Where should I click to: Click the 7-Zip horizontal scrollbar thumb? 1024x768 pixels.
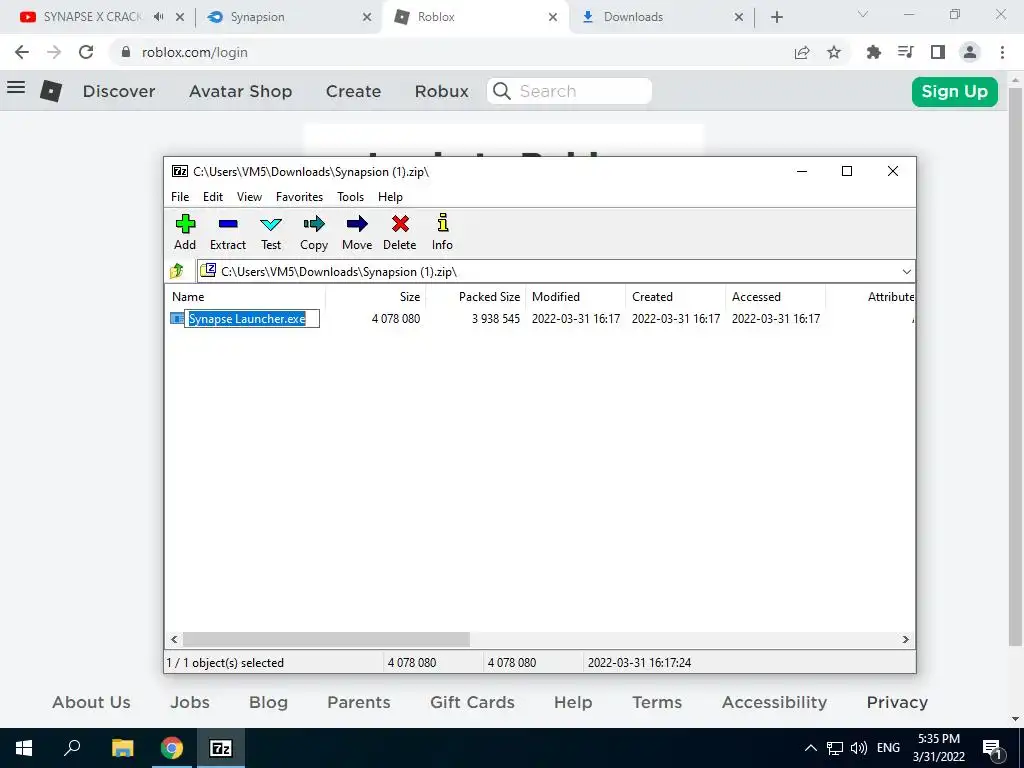tap(326, 639)
